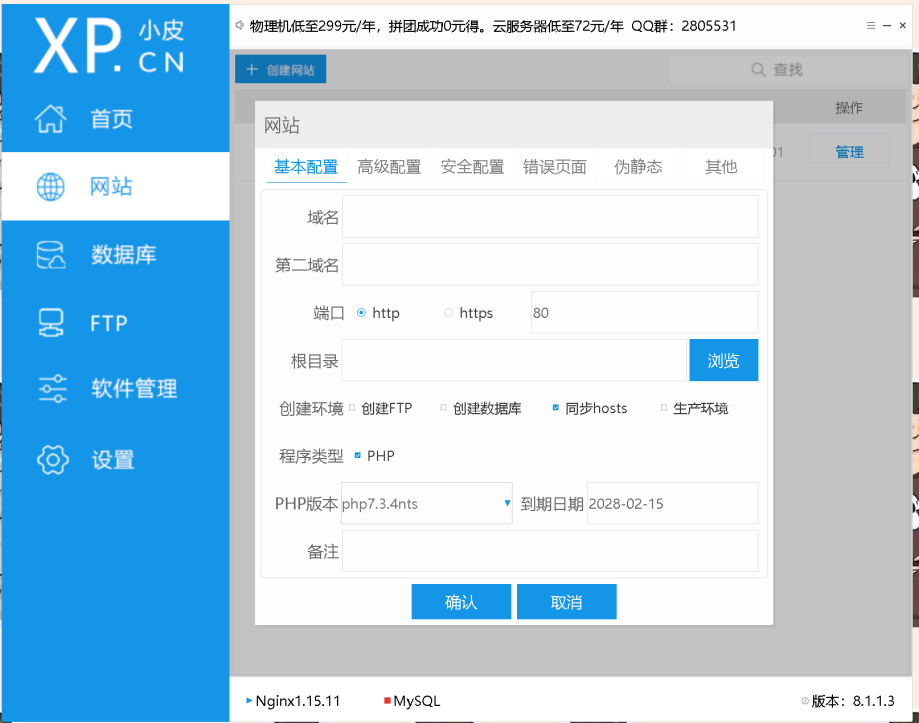Image resolution: width=919 pixels, height=723 pixels.
Task: Click the 管理 manage button
Action: point(849,152)
